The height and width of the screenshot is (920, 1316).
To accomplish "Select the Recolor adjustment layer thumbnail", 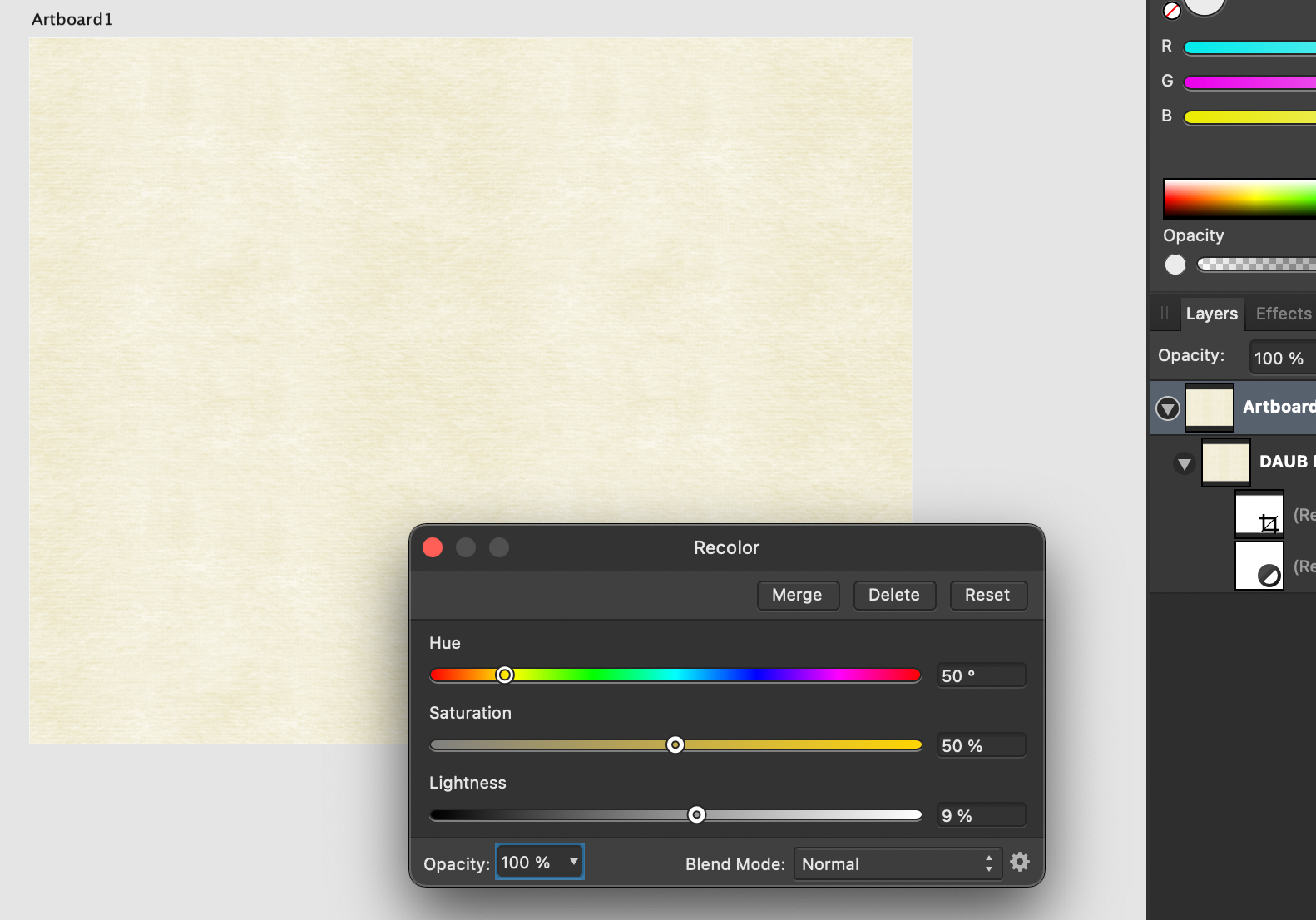I will tap(1259, 566).
